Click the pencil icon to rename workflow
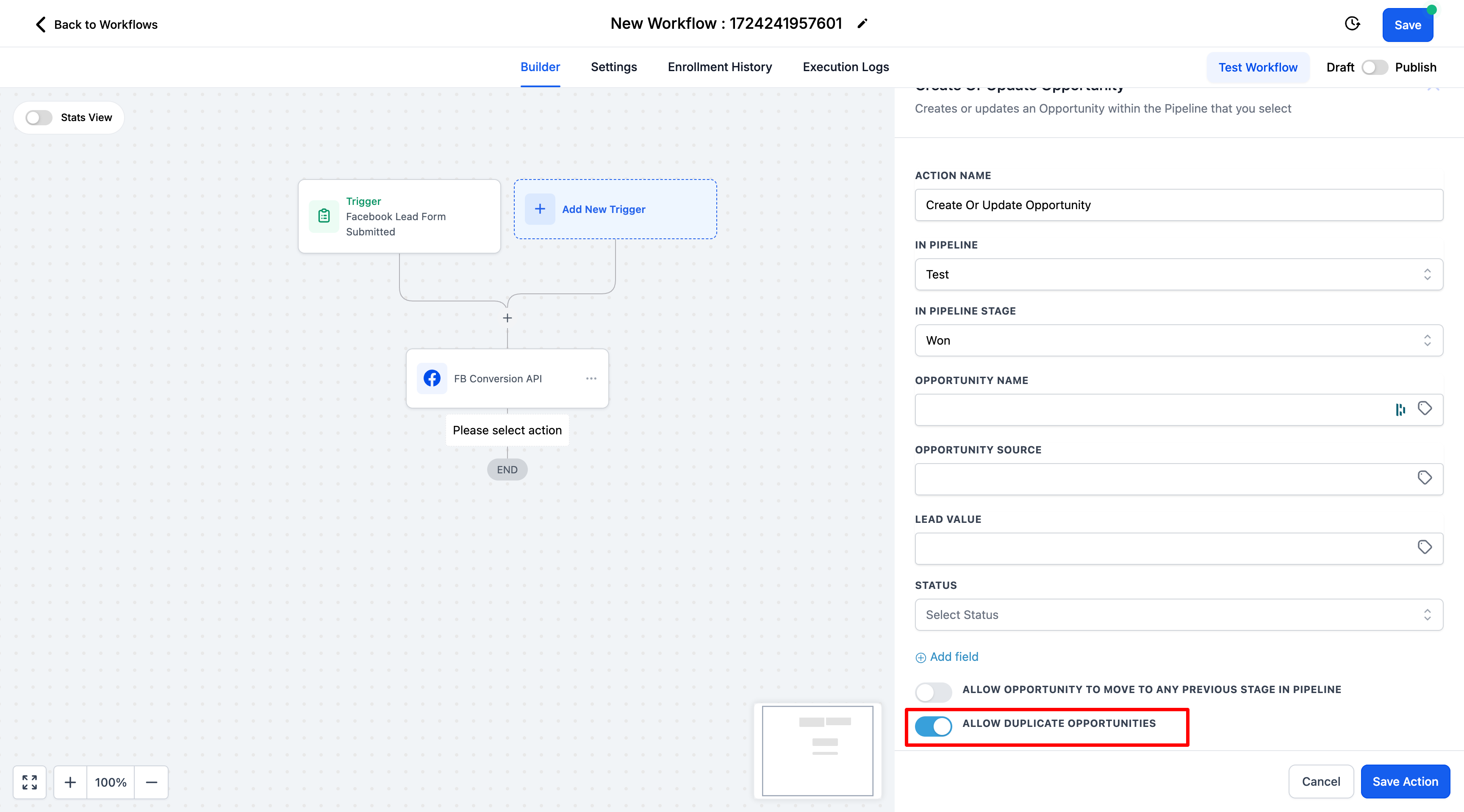The width and height of the screenshot is (1464, 812). pyautogui.click(x=862, y=24)
